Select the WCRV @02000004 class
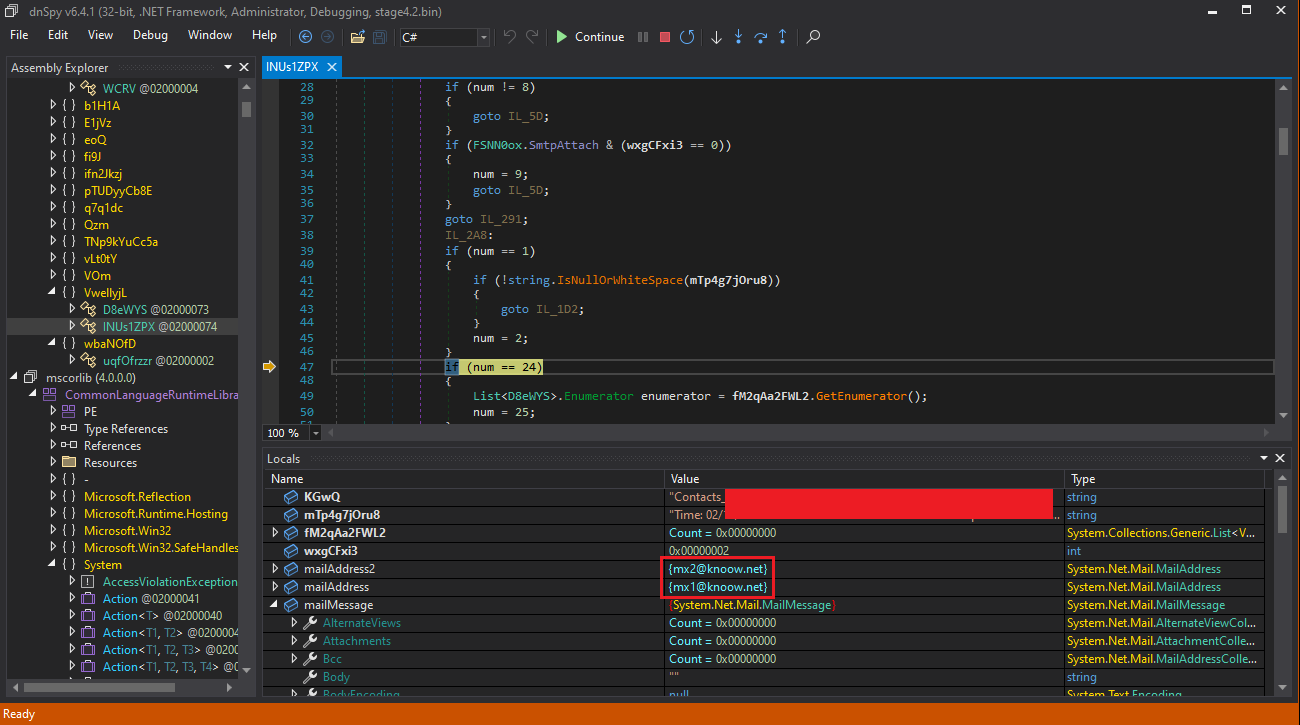Image resolution: width=1300 pixels, height=725 pixels. coord(150,88)
